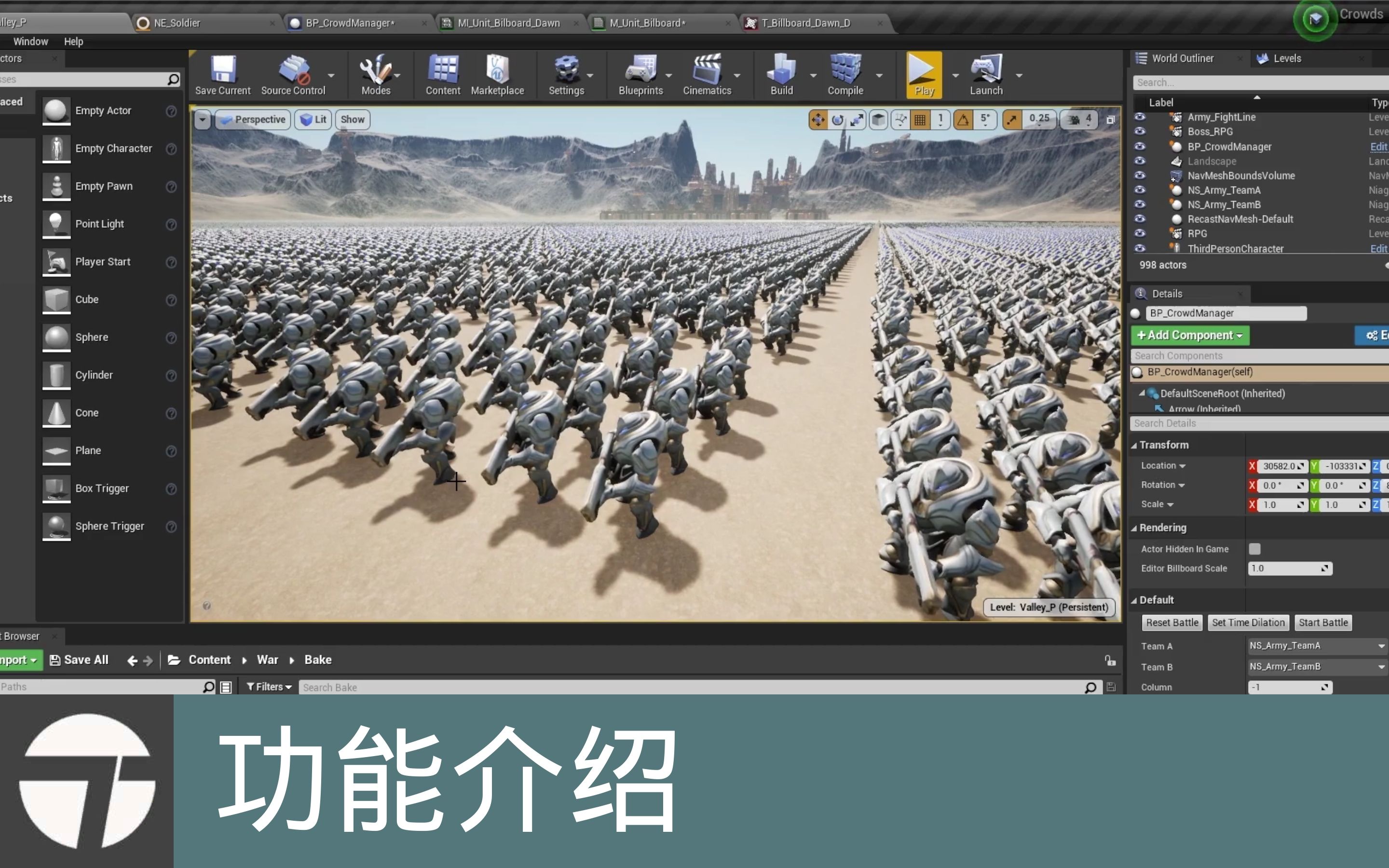Open the Window menu

click(29, 41)
